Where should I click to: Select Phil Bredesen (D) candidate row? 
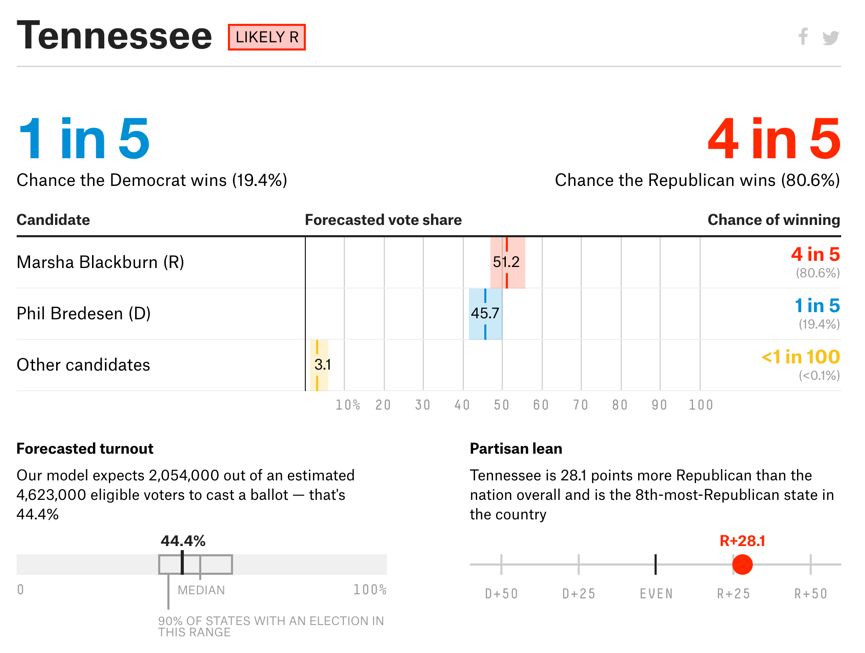429,314
